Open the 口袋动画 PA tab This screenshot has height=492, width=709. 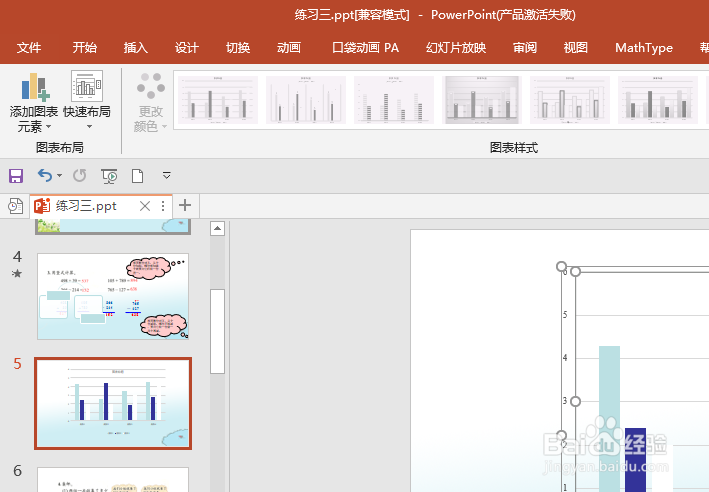(365, 47)
